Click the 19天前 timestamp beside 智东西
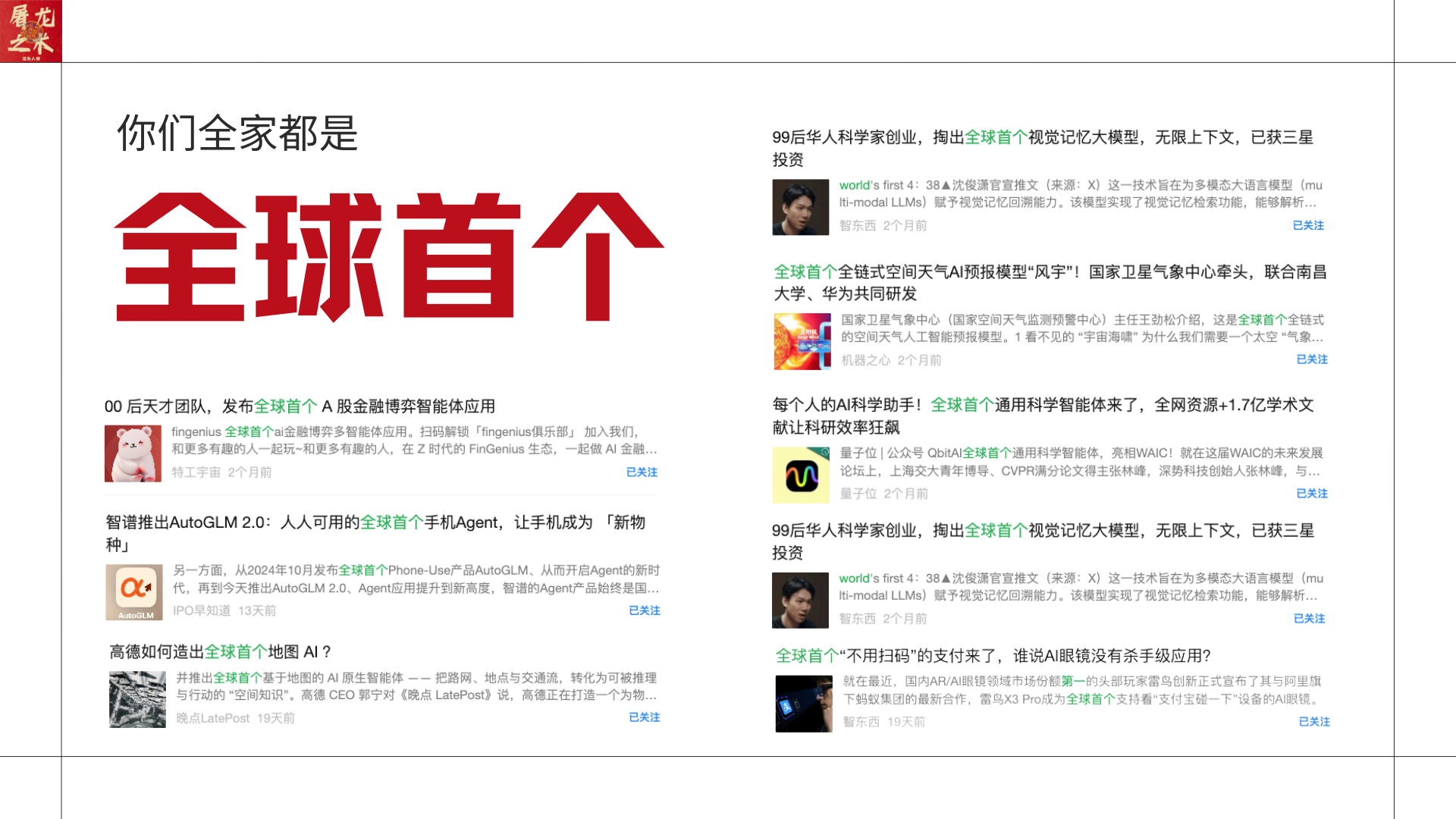This screenshot has width=1456, height=819. pyautogui.click(x=906, y=722)
